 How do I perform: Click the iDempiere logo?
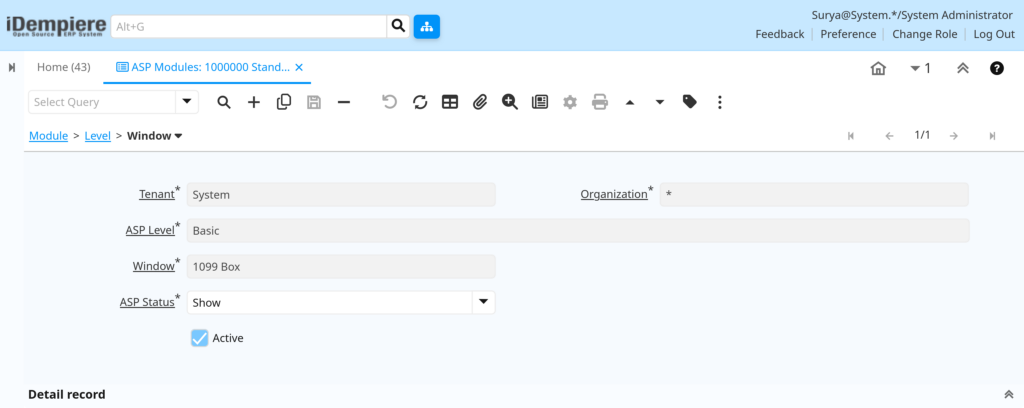(56, 26)
